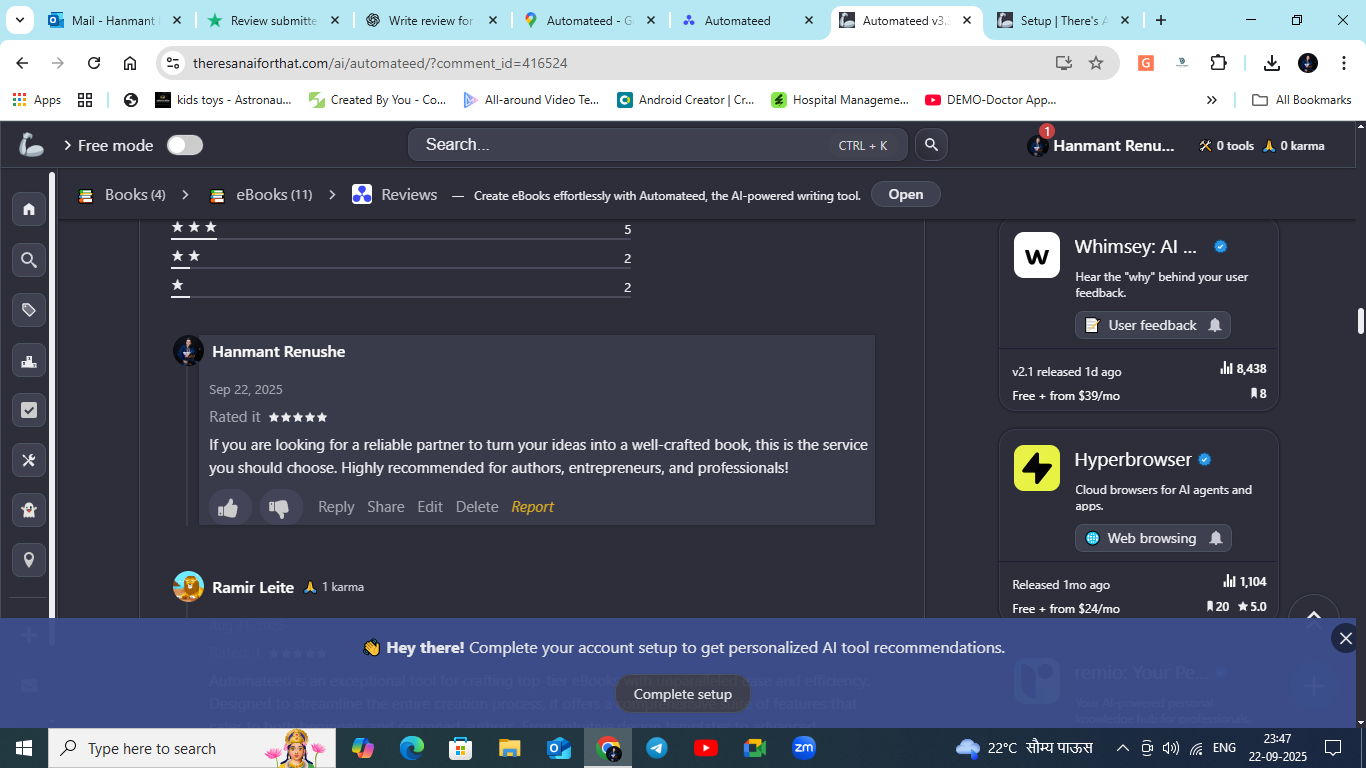Click the Open button for Automateed
Screen dimensions: 1366x768
coord(906,194)
